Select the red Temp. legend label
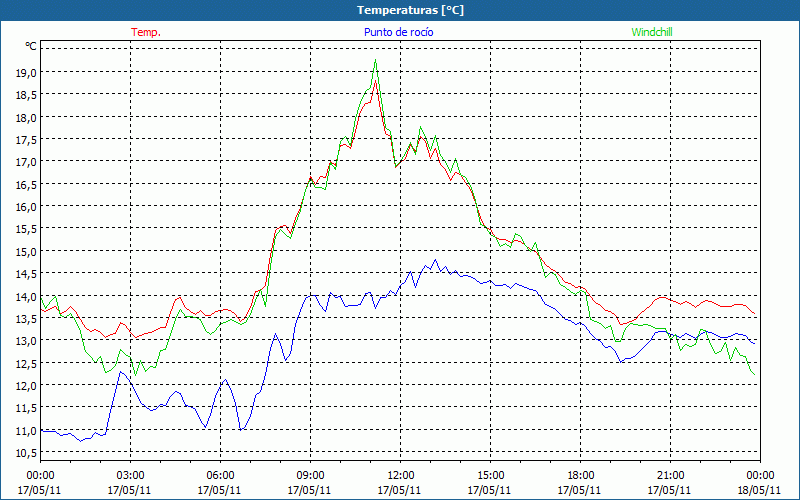 click(x=146, y=32)
